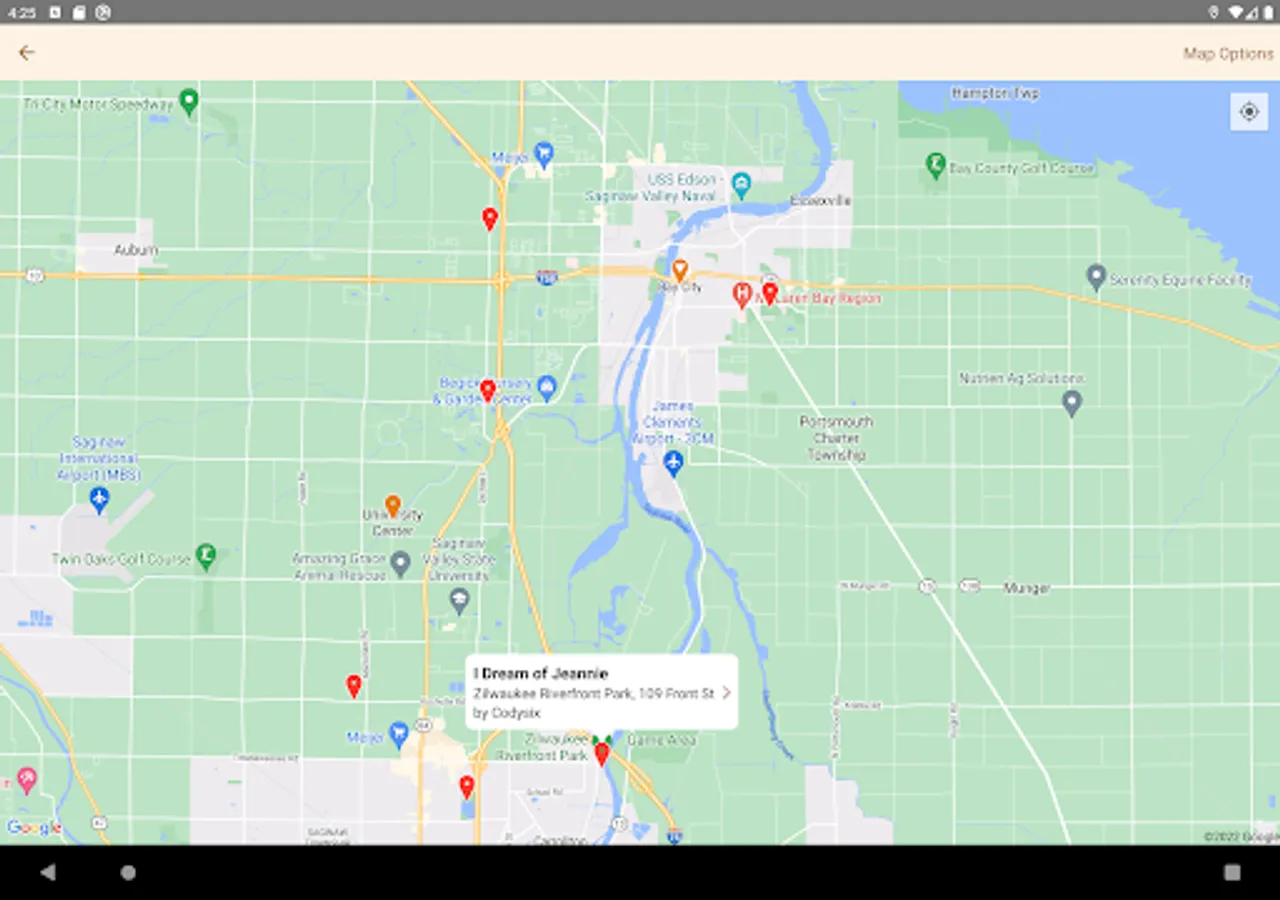Image resolution: width=1280 pixels, height=900 pixels.
Task: Select the red pin north of Interstate 10 junction
Action: point(490,219)
